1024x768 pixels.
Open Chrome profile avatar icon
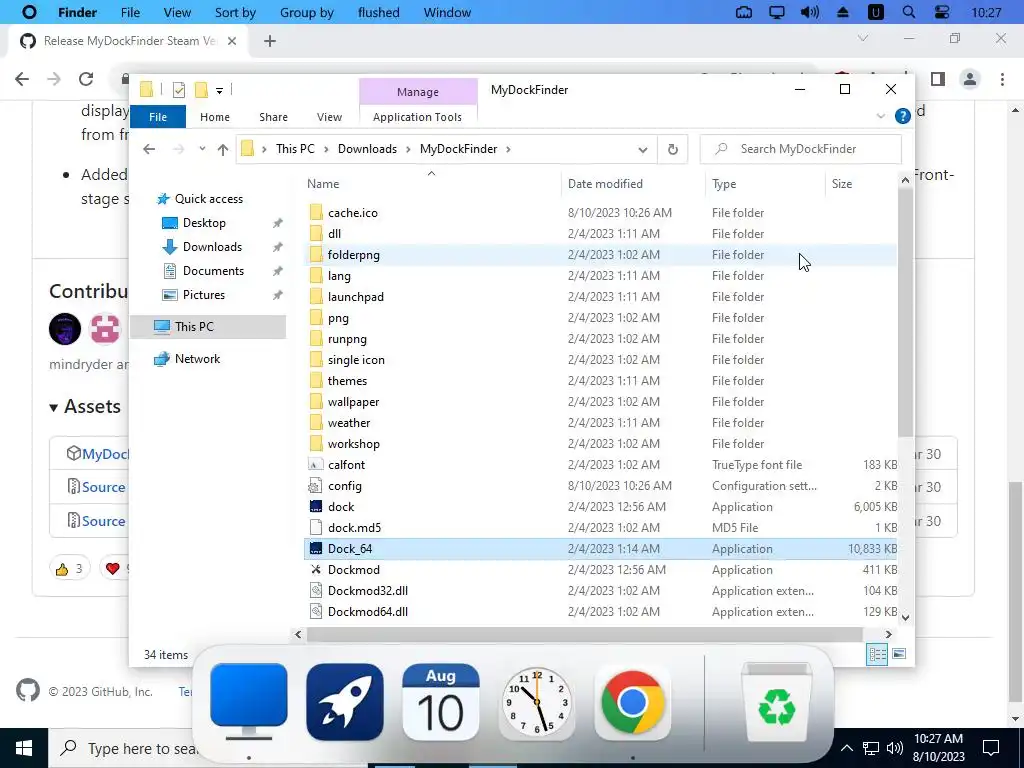click(970, 79)
